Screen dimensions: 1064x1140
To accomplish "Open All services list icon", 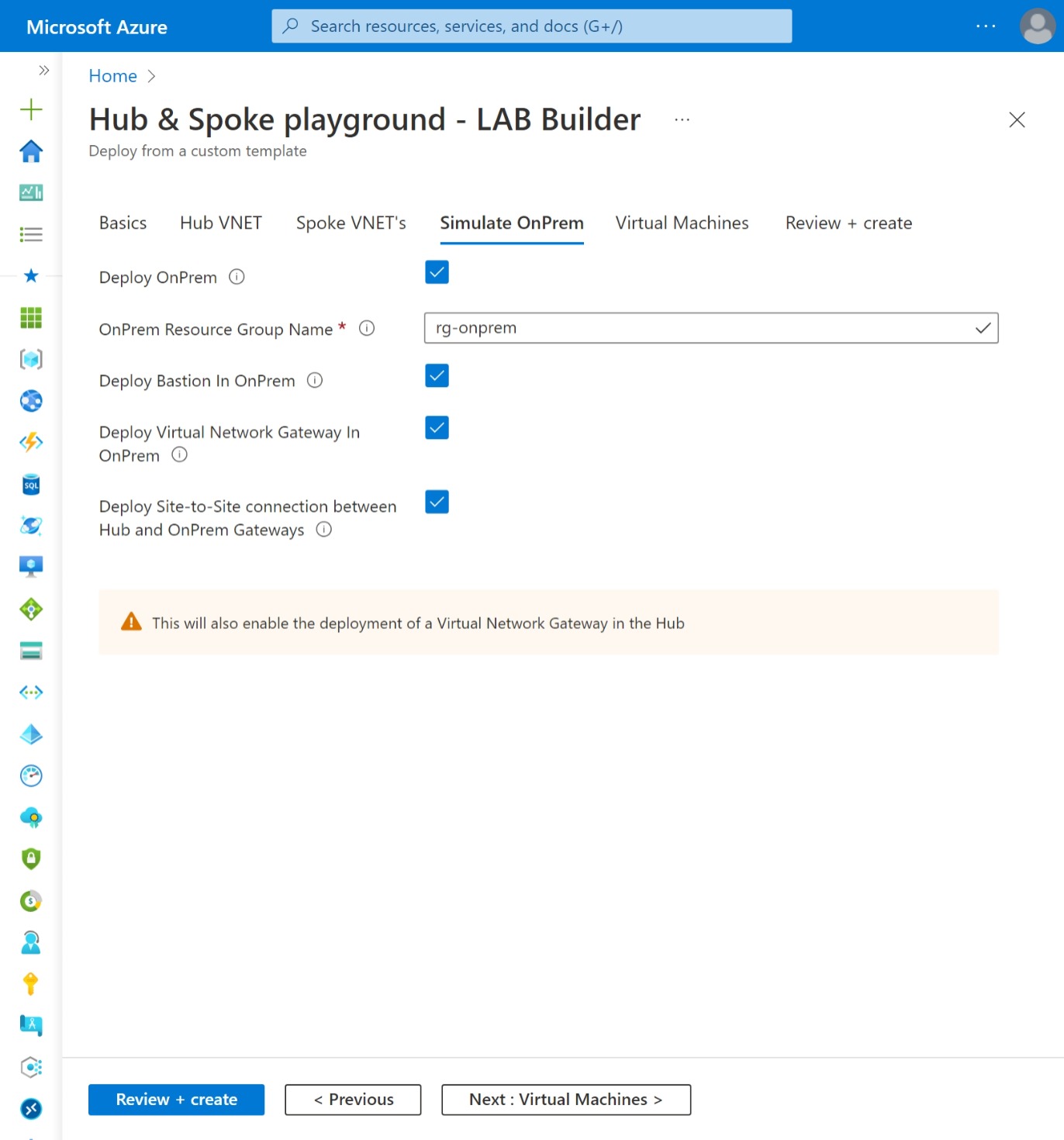I will pos(31,234).
